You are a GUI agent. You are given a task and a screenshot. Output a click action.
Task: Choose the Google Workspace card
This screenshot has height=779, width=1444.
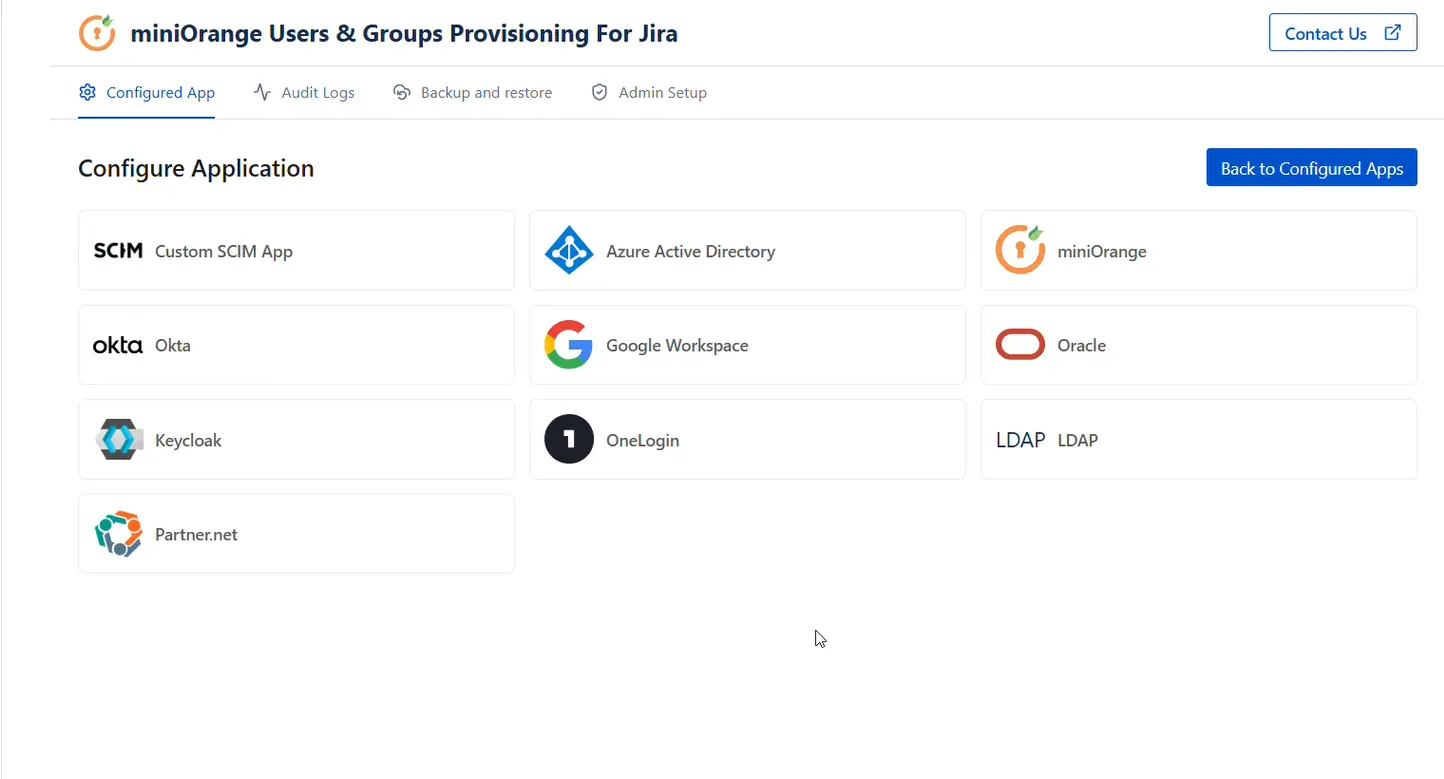click(x=747, y=345)
